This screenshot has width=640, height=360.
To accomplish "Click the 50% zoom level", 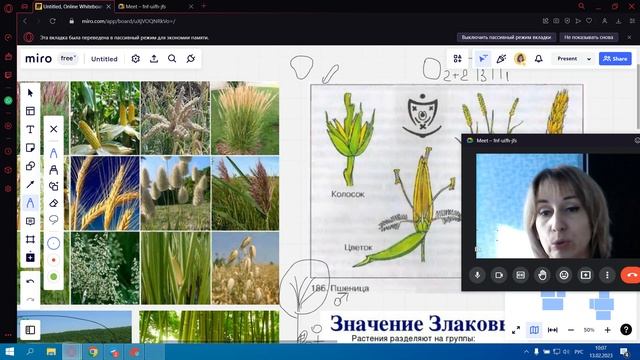I will click(x=589, y=330).
